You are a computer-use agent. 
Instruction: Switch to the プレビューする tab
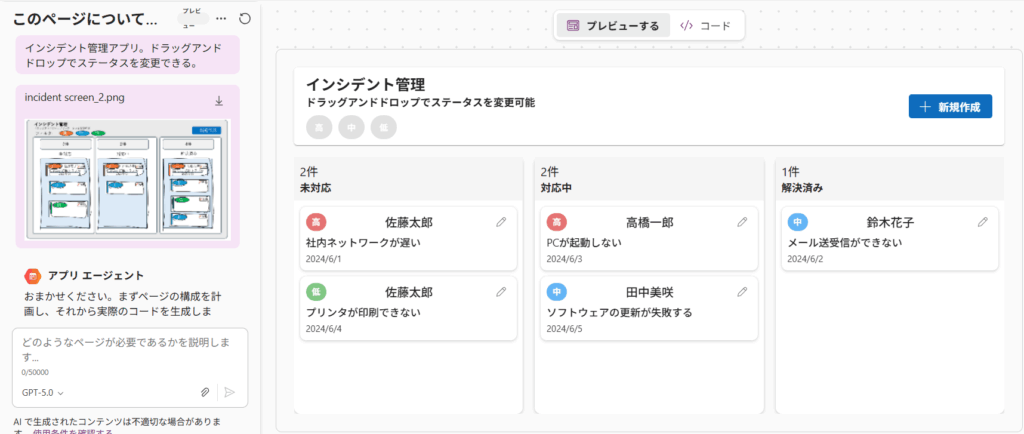pyautogui.click(x=613, y=26)
